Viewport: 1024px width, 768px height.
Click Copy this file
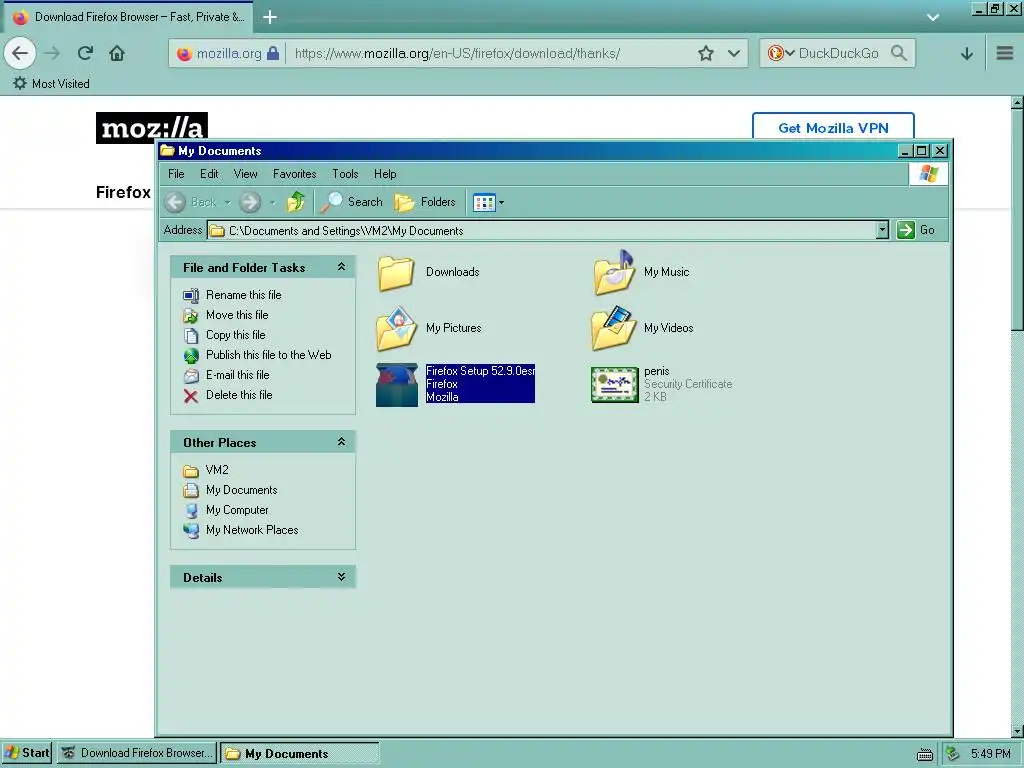tap(236, 335)
